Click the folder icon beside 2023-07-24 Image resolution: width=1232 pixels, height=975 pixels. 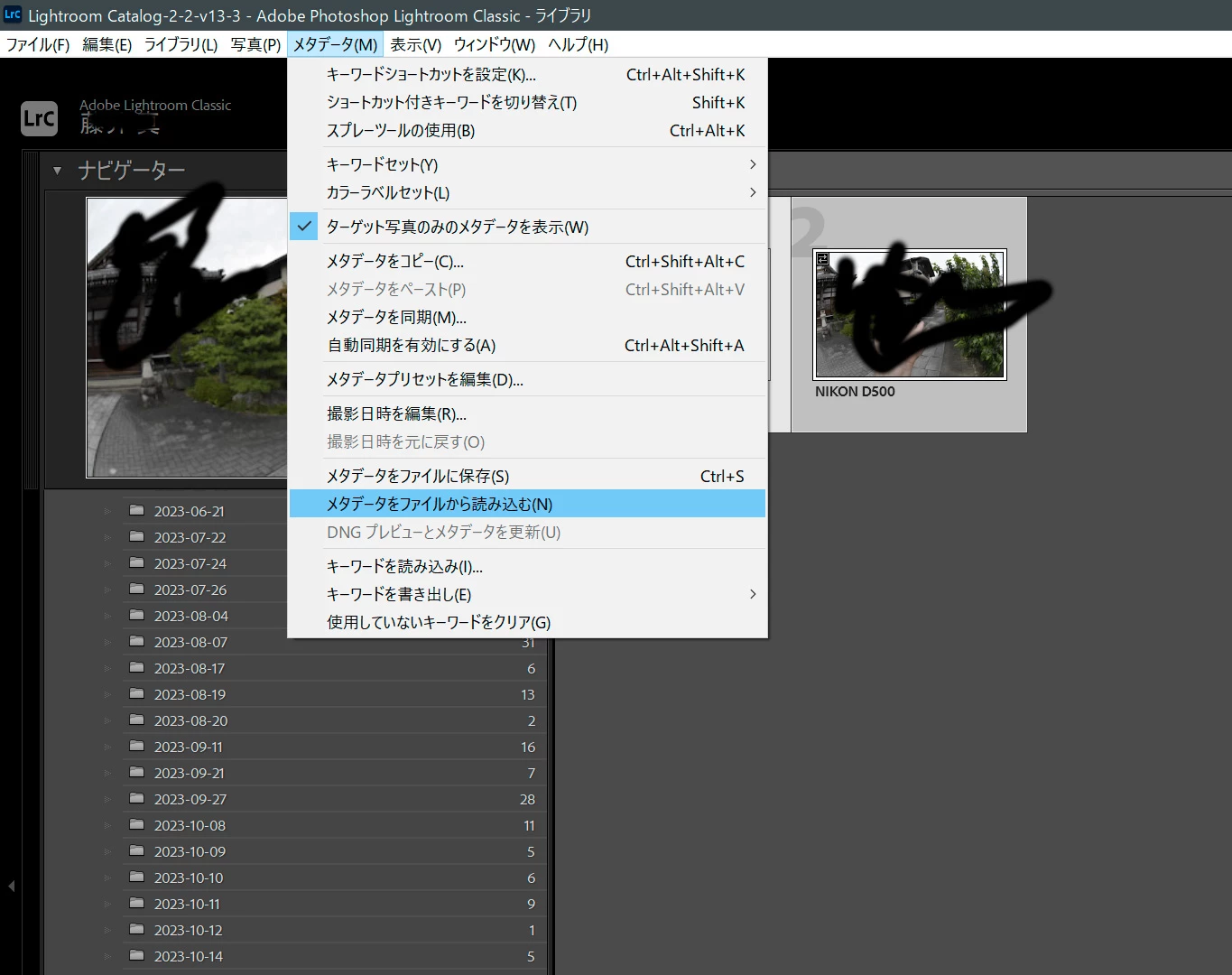coord(137,562)
